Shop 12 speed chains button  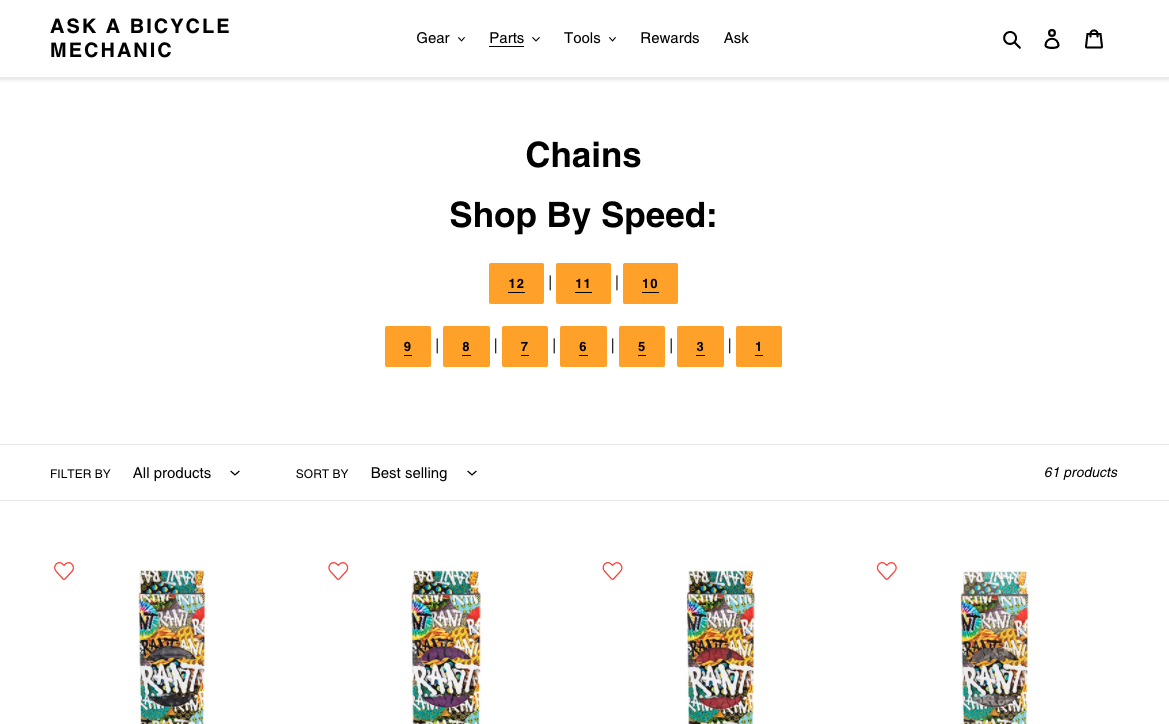click(x=516, y=283)
